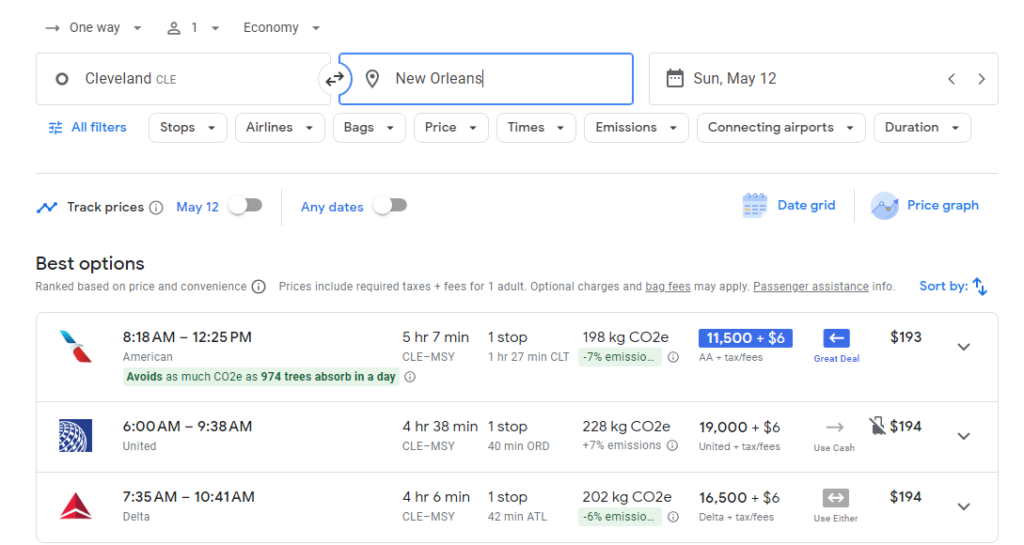This screenshot has height=545, width=1024.
Task: Click the swap origin and destination icon
Action: (334, 79)
